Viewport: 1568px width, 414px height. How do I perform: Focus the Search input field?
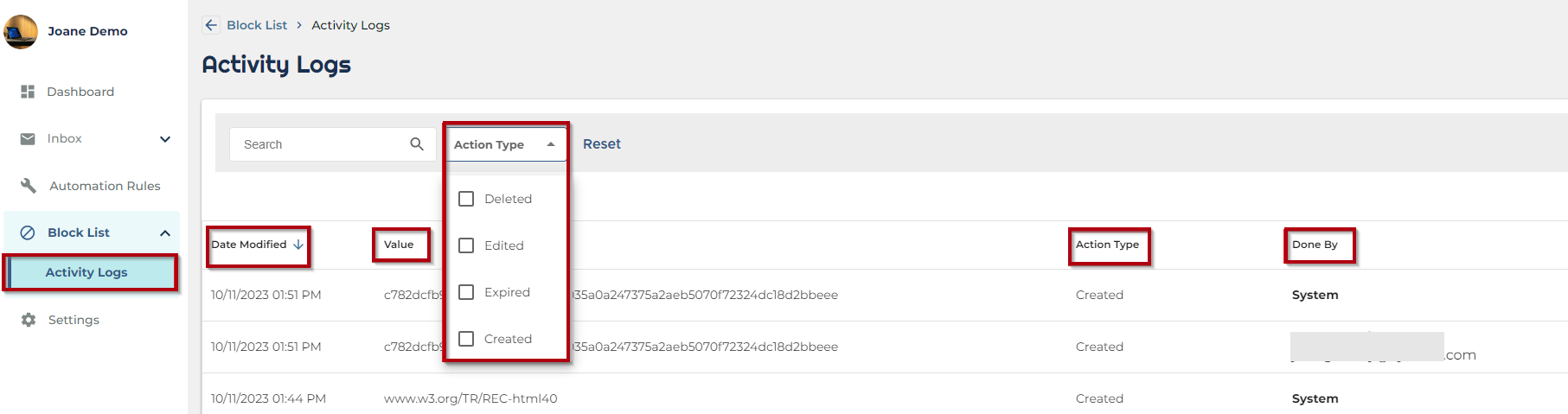coord(320,144)
